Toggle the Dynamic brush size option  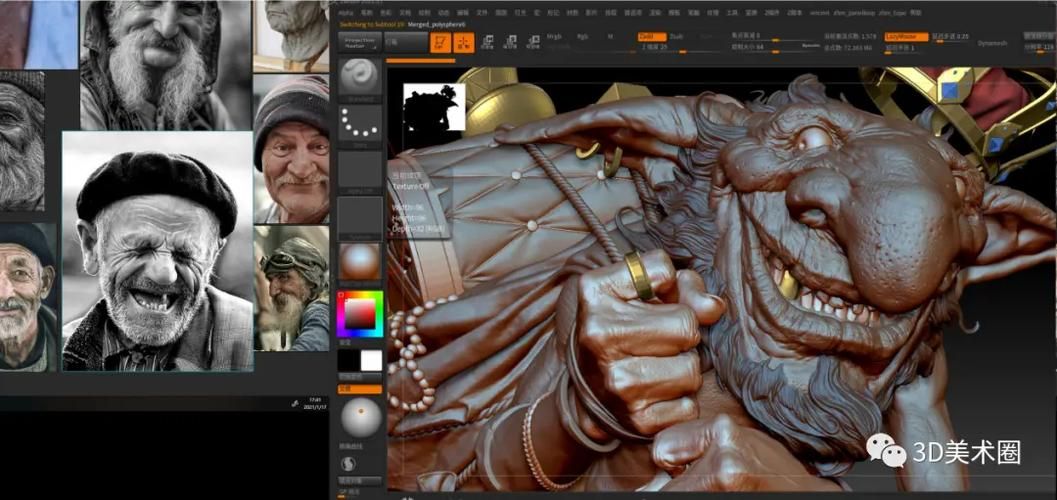811,47
